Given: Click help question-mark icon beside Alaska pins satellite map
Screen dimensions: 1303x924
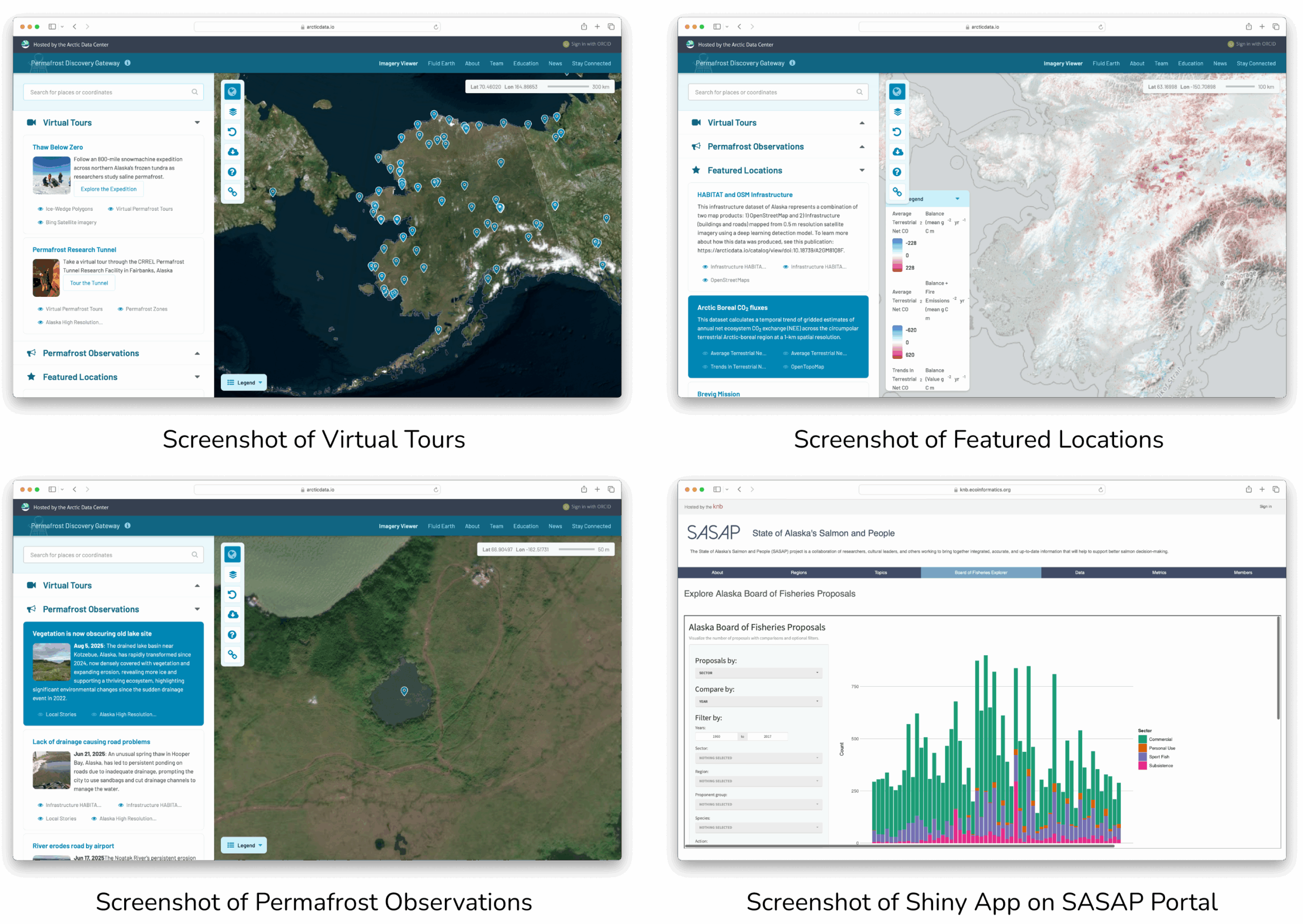Looking at the screenshot, I should coord(233,172).
